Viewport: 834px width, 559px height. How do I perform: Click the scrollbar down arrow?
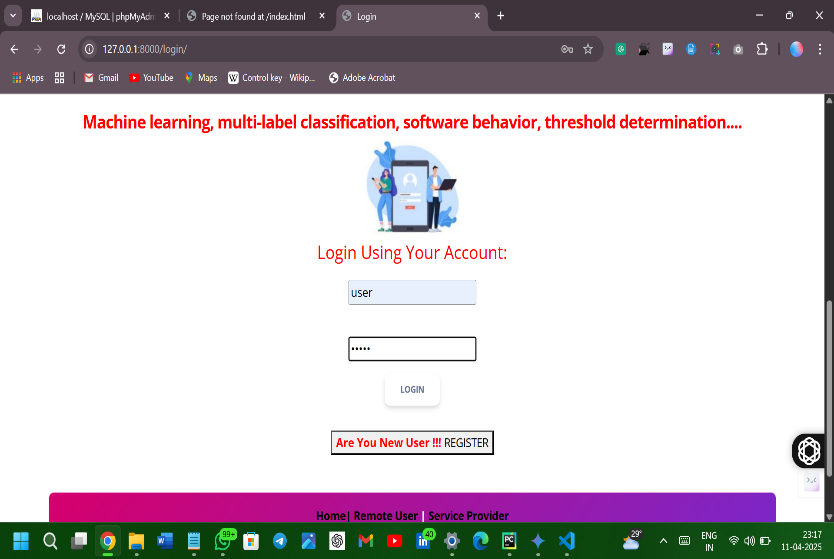(x=829, y=517)
